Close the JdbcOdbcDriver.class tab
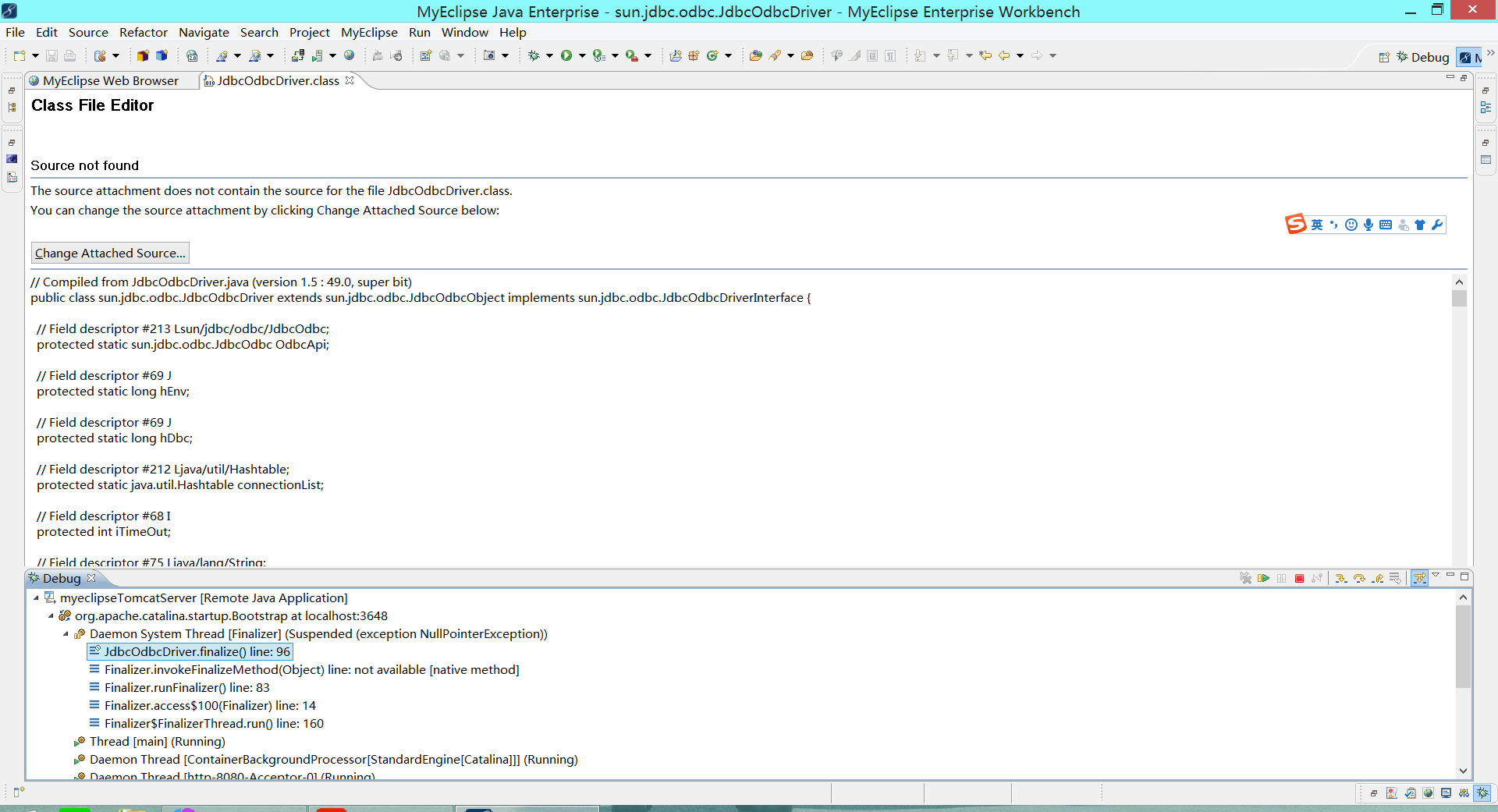Image resolution: width=1498 pixels, height=812 pixels. click(x=350, y=80)
